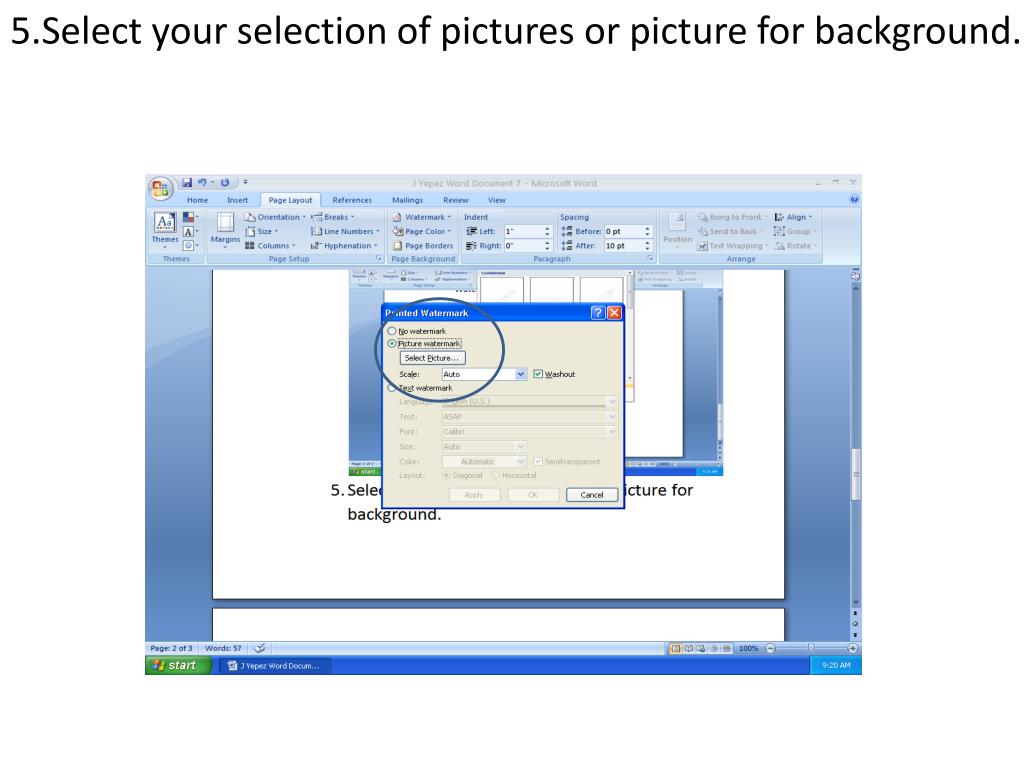Click Cancel in Printed Watermark dialog
This screenshot has height=768, width=1024.
pyautogui.click(x=592, y=495)
